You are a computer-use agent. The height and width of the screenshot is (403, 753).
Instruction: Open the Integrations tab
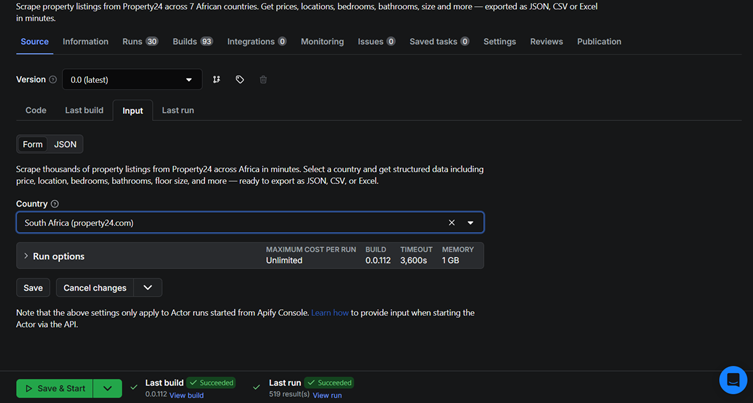tap(257, 42)
